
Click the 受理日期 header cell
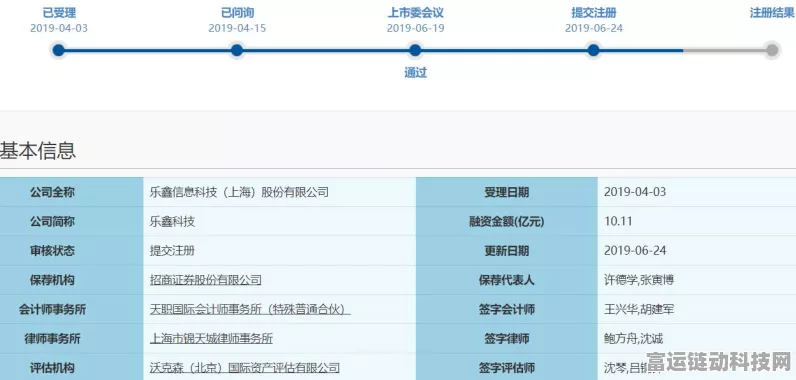[x=507, y=192]
